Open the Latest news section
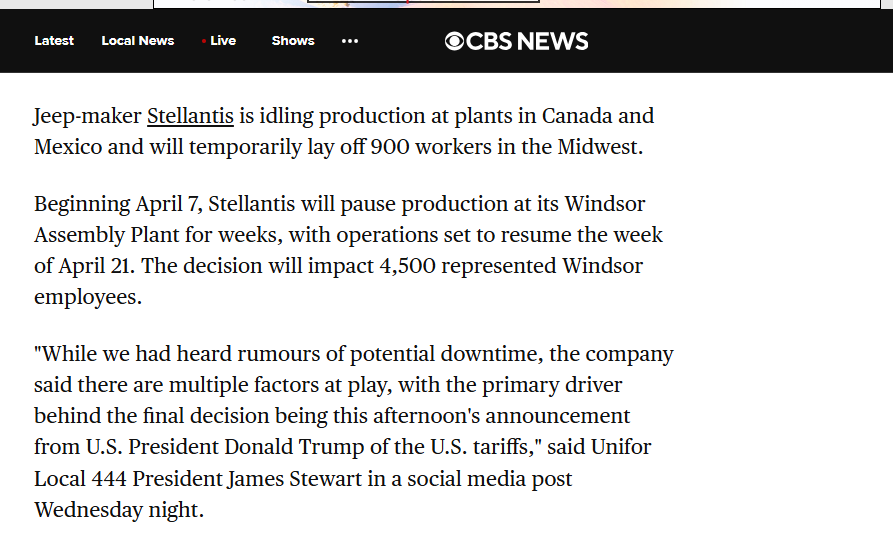 click(x=54, y=41)
